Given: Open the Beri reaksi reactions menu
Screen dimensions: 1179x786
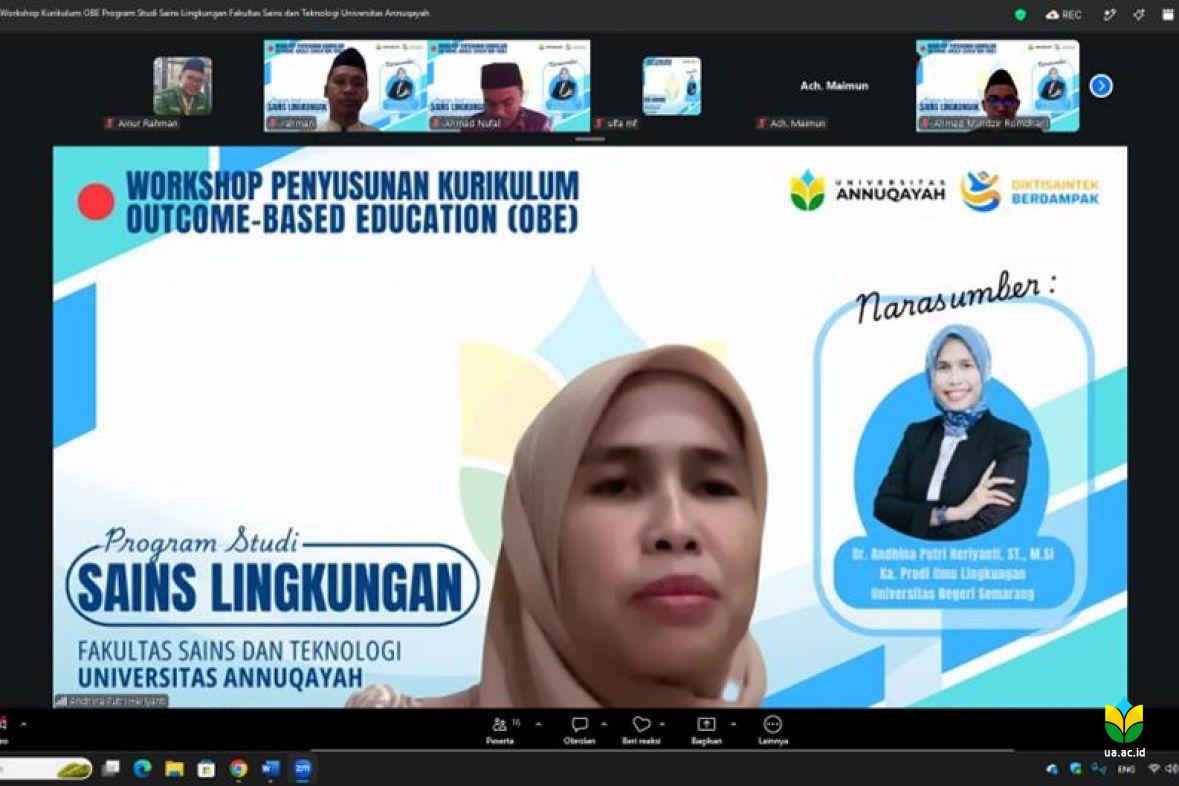Looking at the screenshot, I should coord(641,730).
